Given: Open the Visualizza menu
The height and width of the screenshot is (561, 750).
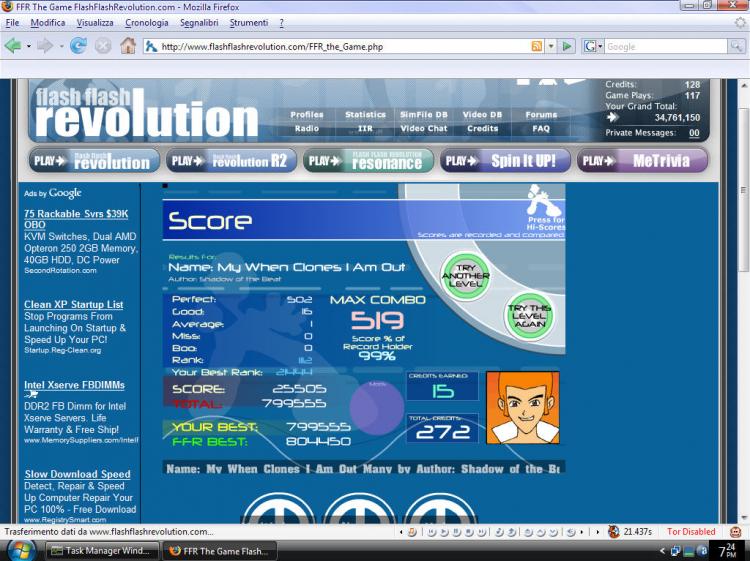Looking at the screenshot, I should (95, 22).
